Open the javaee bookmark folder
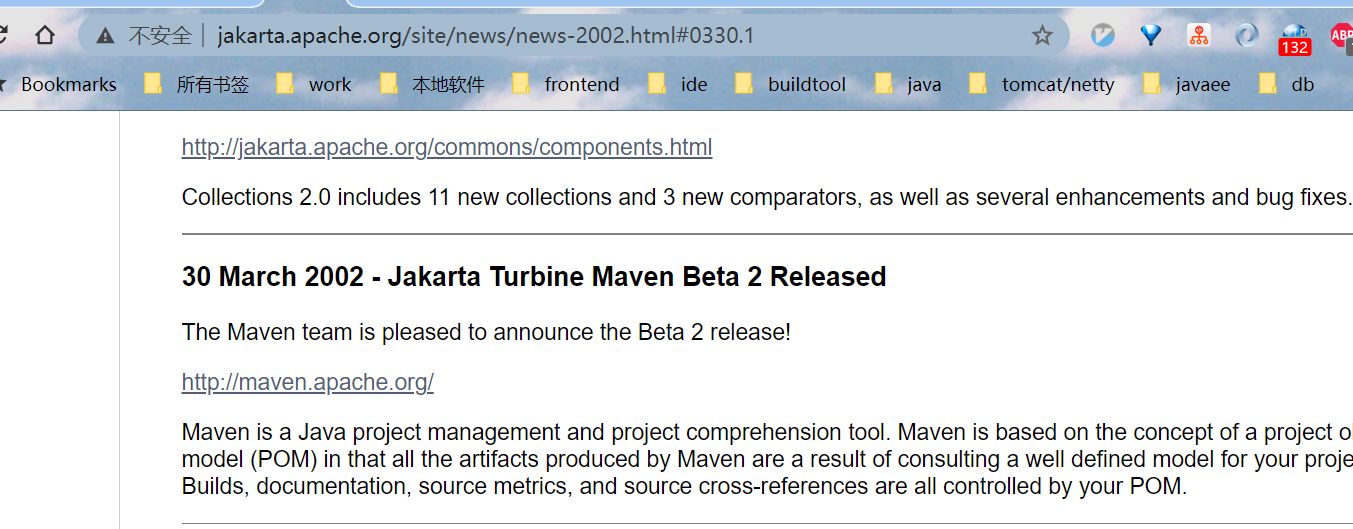This screenshot has height=529, width=1353. [x=1186, y=85]
